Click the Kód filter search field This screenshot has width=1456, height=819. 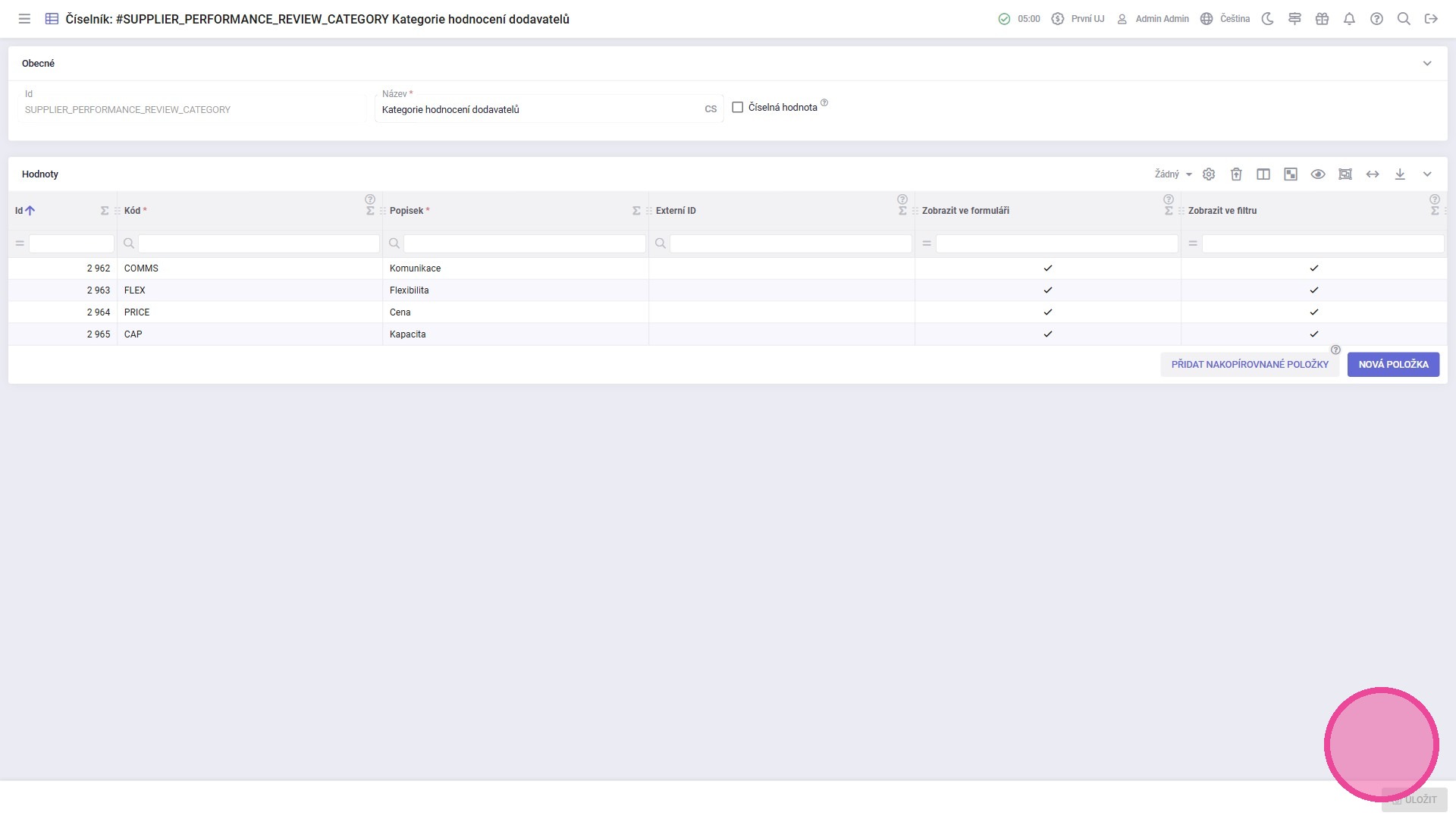(259, 243)
